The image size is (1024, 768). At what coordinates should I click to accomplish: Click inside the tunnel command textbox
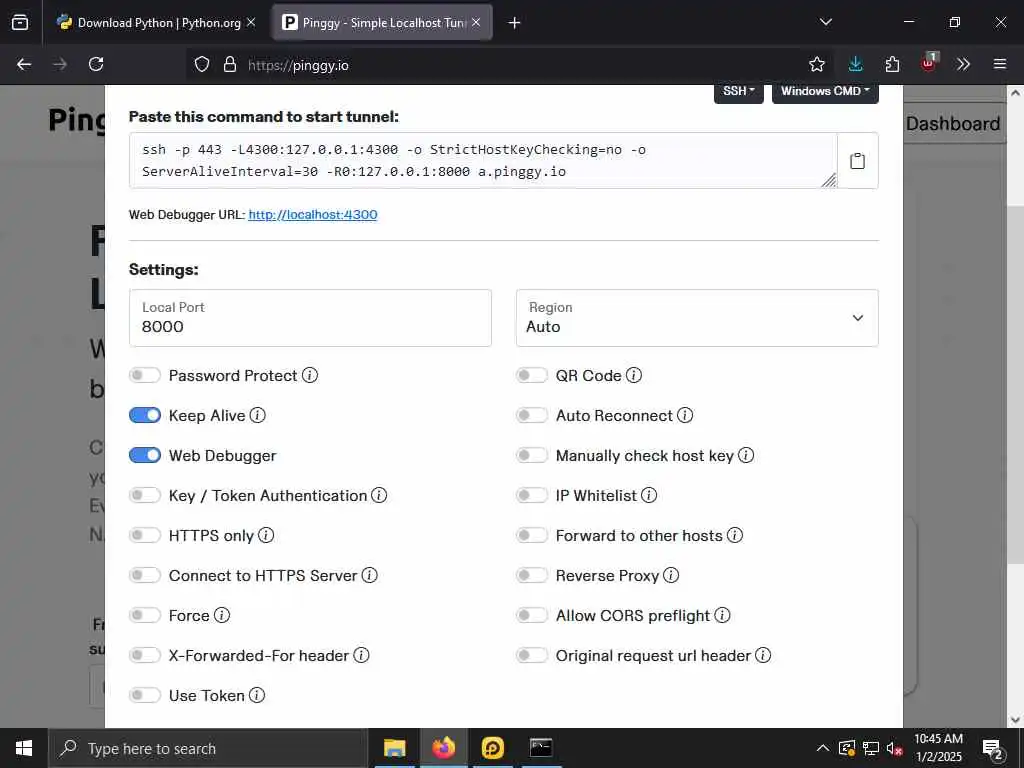pos(483,161)
